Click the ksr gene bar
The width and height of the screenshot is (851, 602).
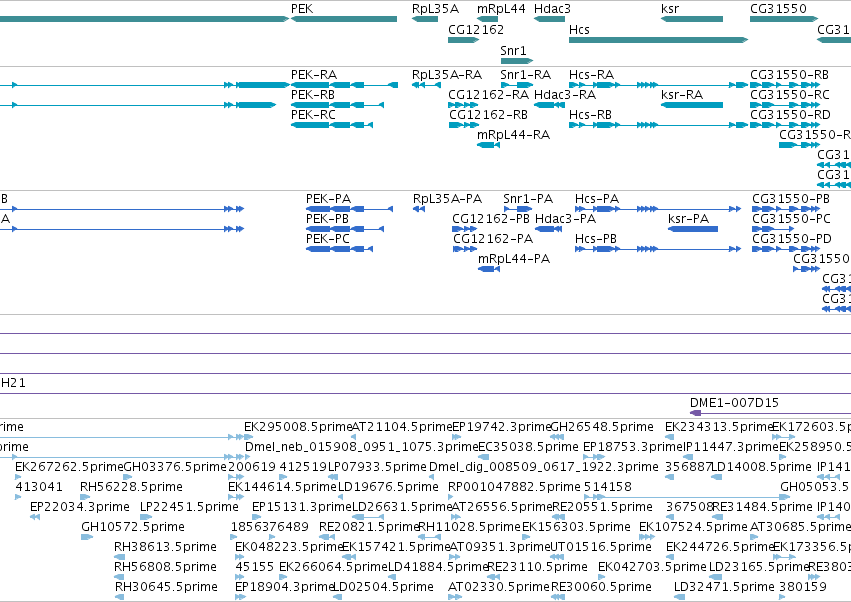[x=691, y=19]
